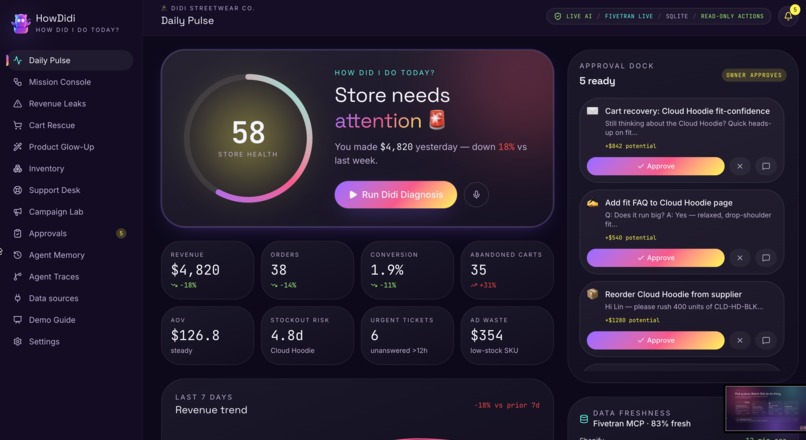Viewport: 806px width, 440px height.
Task: Click 'Fivetran MCP · 83% fresh' text
Action: tap(642, 424)
